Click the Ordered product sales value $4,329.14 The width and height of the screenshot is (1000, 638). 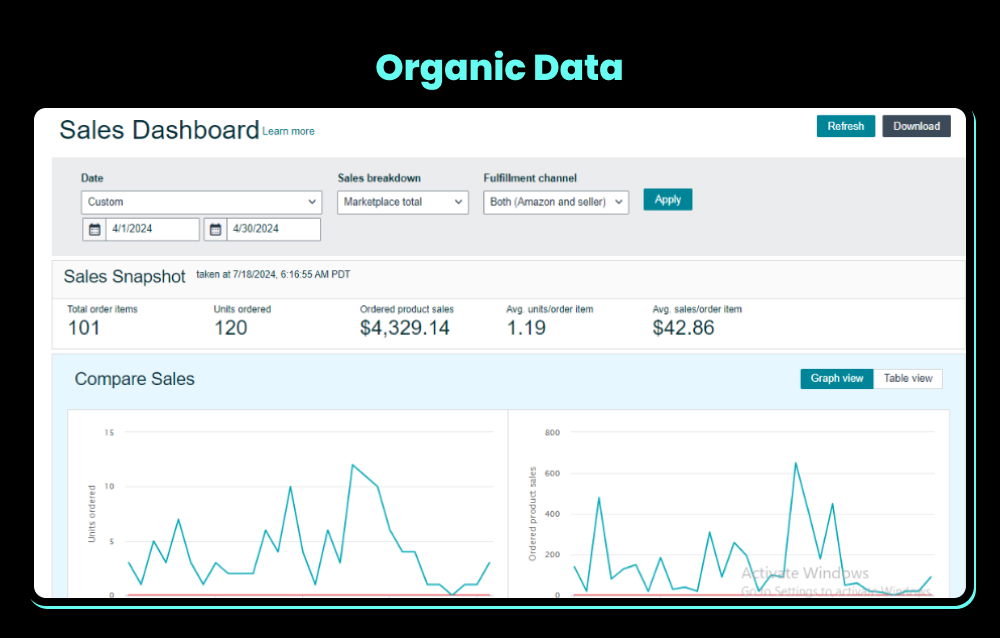(x=405, y=328)
